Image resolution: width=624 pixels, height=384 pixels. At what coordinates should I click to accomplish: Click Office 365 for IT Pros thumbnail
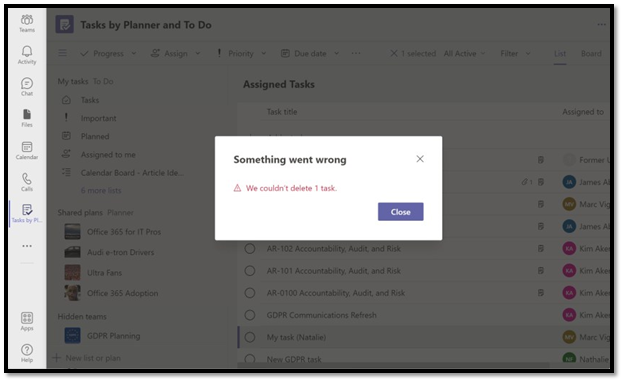(72, 232)
